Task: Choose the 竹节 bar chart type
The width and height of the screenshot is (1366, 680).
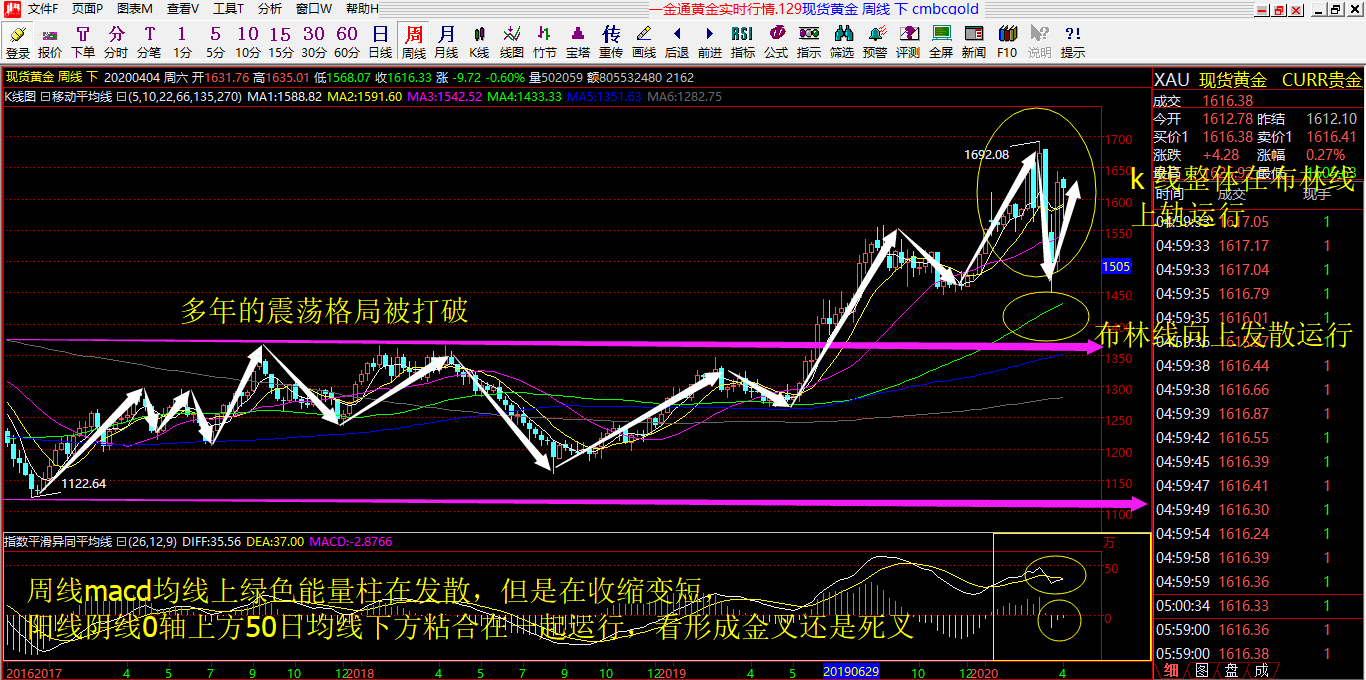Action: 545,42
